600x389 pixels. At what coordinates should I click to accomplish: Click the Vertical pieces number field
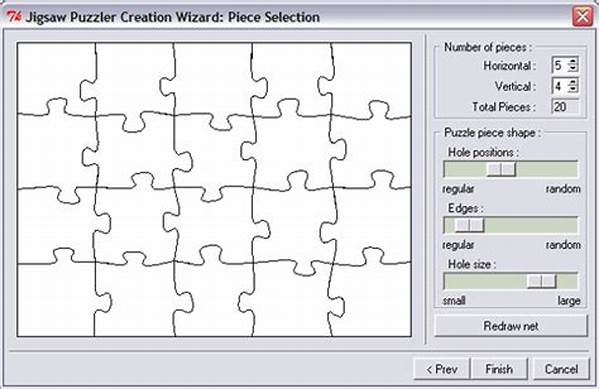point(560,86)
